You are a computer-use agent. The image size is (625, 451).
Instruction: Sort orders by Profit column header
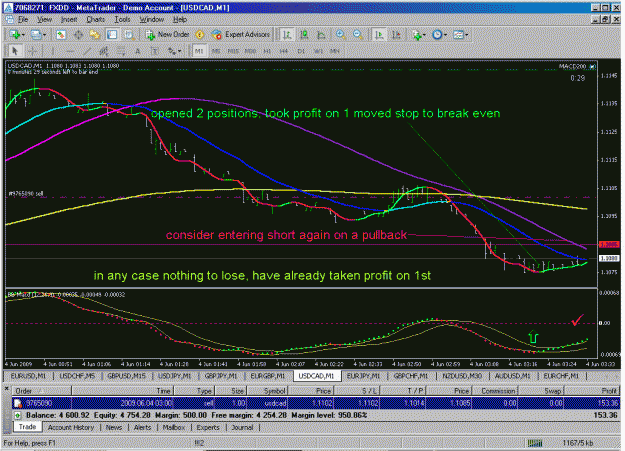592,391
